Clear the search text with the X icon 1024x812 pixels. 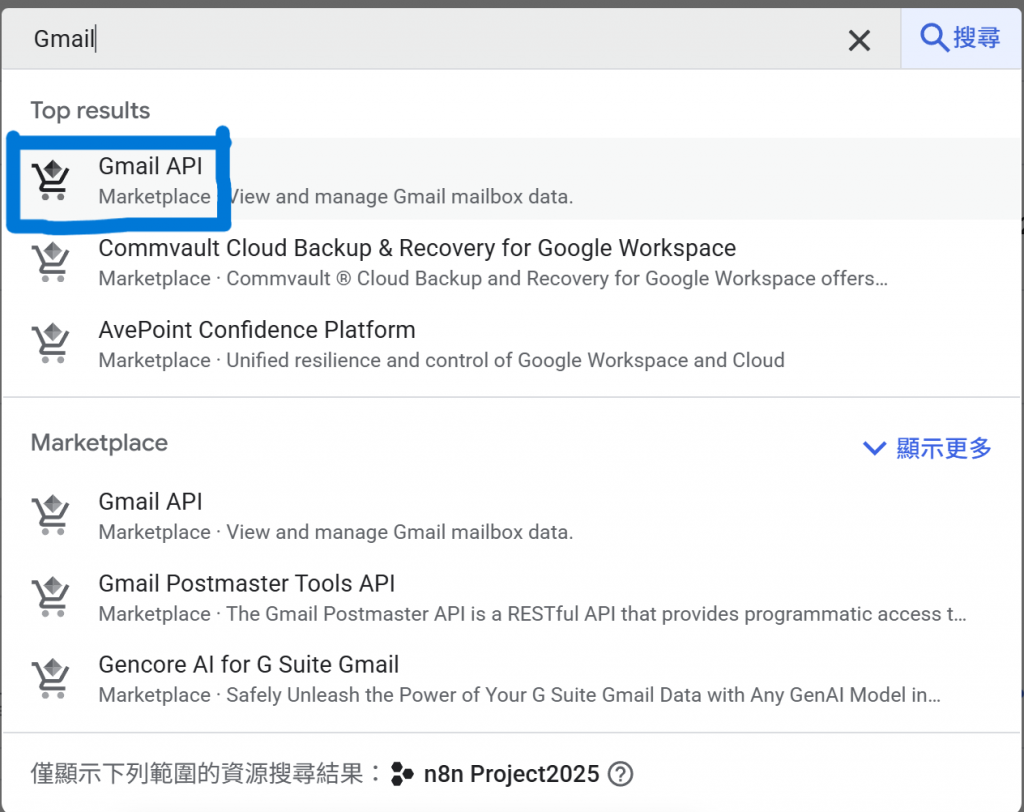[x=859, y=40]
